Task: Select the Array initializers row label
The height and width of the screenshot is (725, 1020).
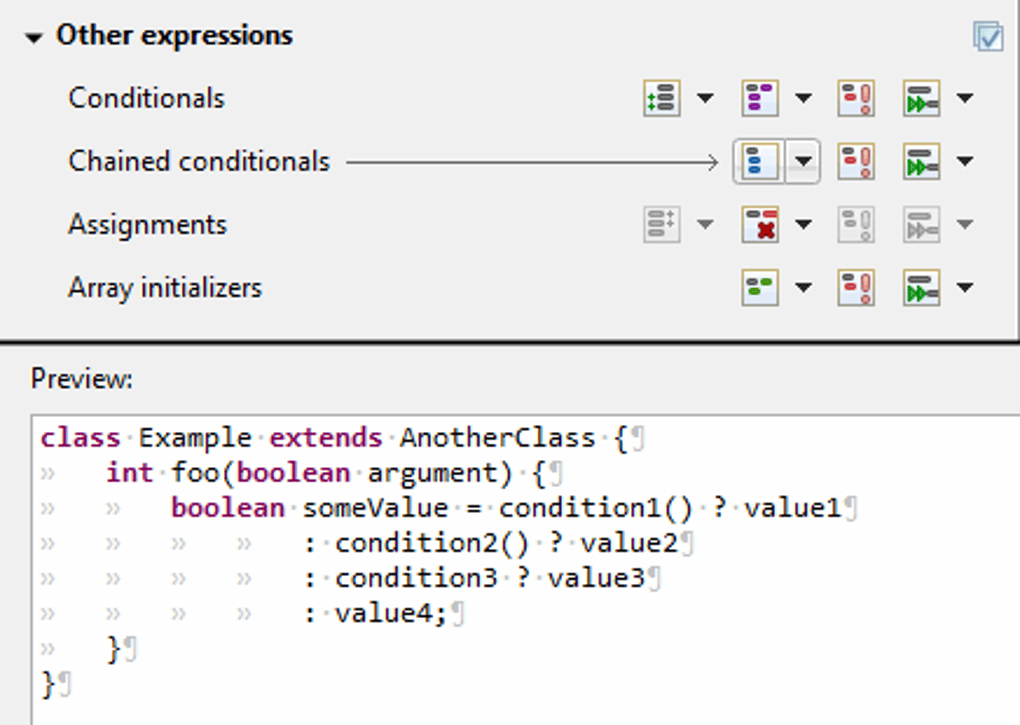Action: [x=165, y=288]
